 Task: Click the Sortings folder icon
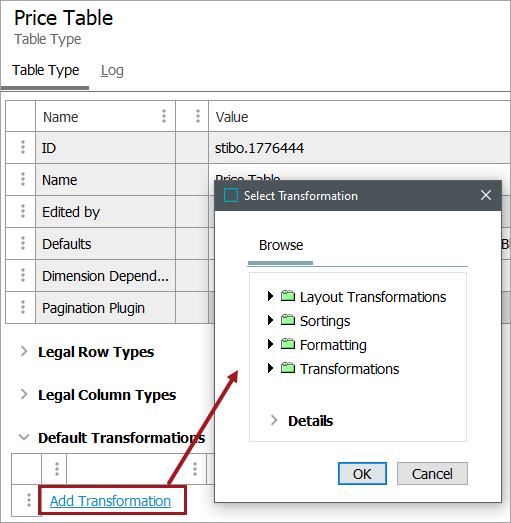(288, 320)
